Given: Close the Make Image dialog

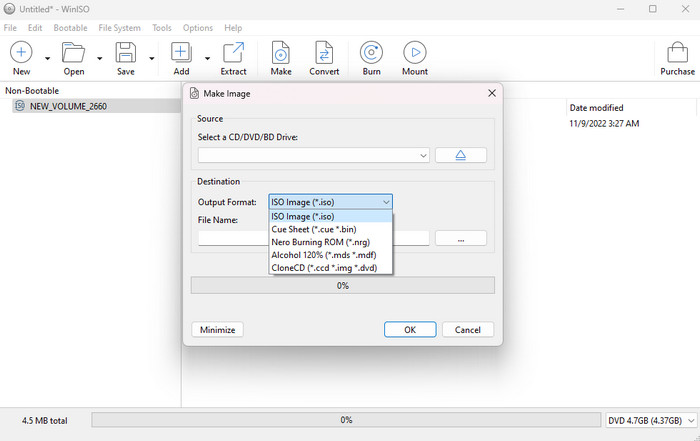Looking at the screenshot, I should pos(492,93).
